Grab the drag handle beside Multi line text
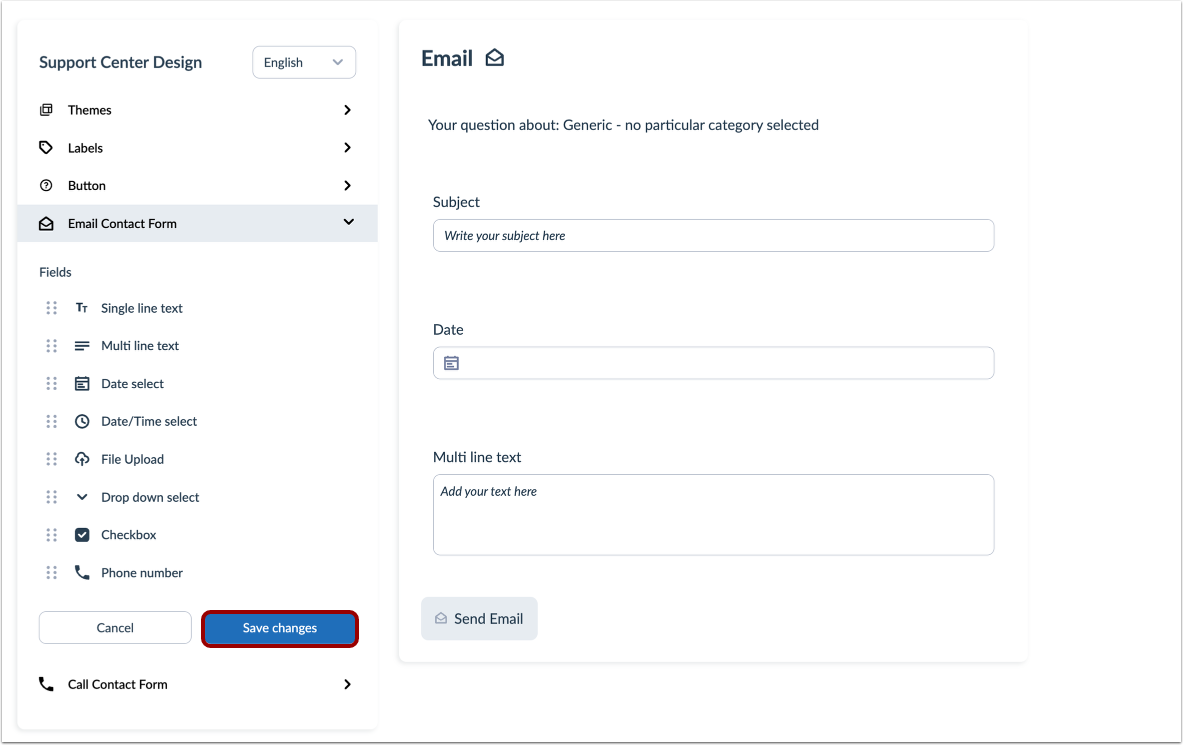The image size is (1183, 745). click(51, 346)
